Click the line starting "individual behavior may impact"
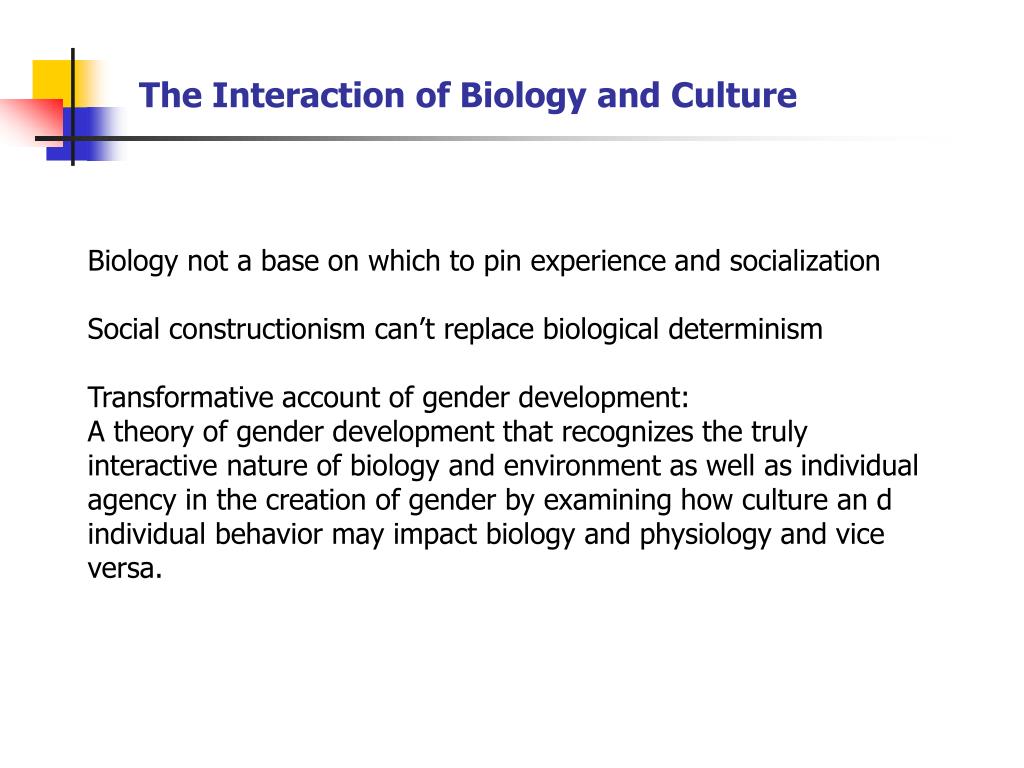The height and width of the screenshot is (768, 1024). (486, 534)
